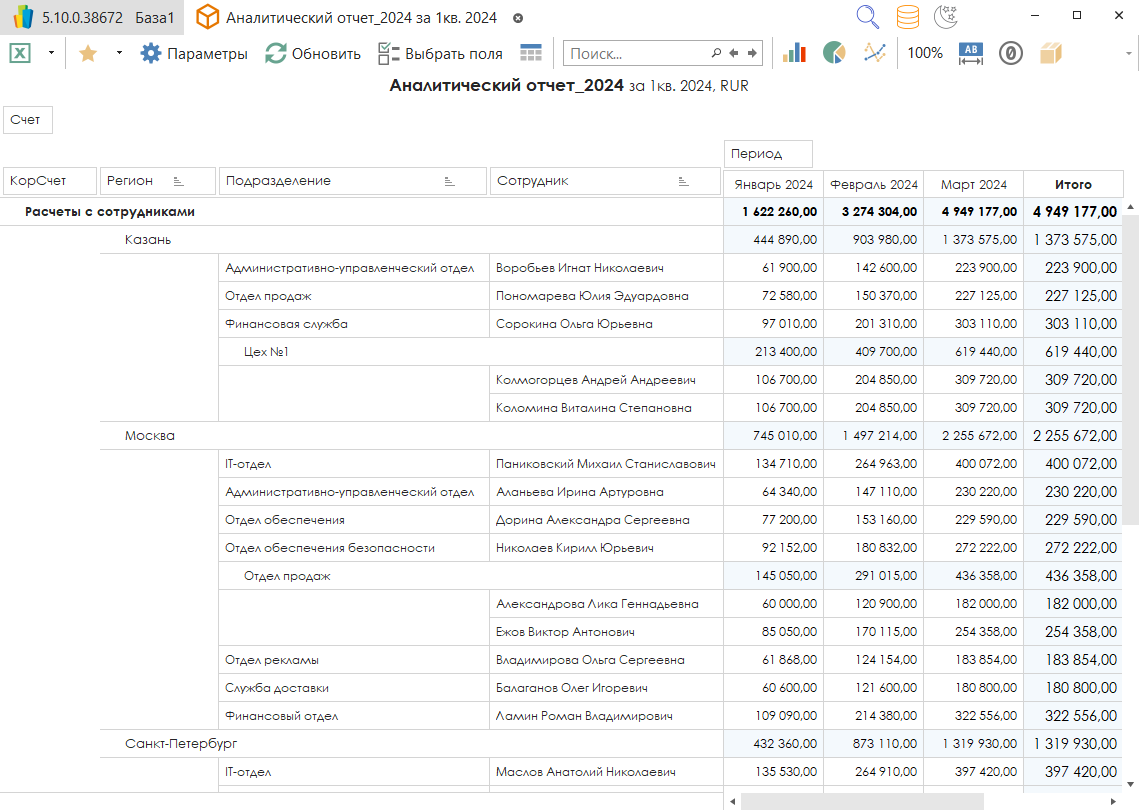1139x810 pixels.
Task: Click the zero values display icon
Action: [x=1011, y=53]
